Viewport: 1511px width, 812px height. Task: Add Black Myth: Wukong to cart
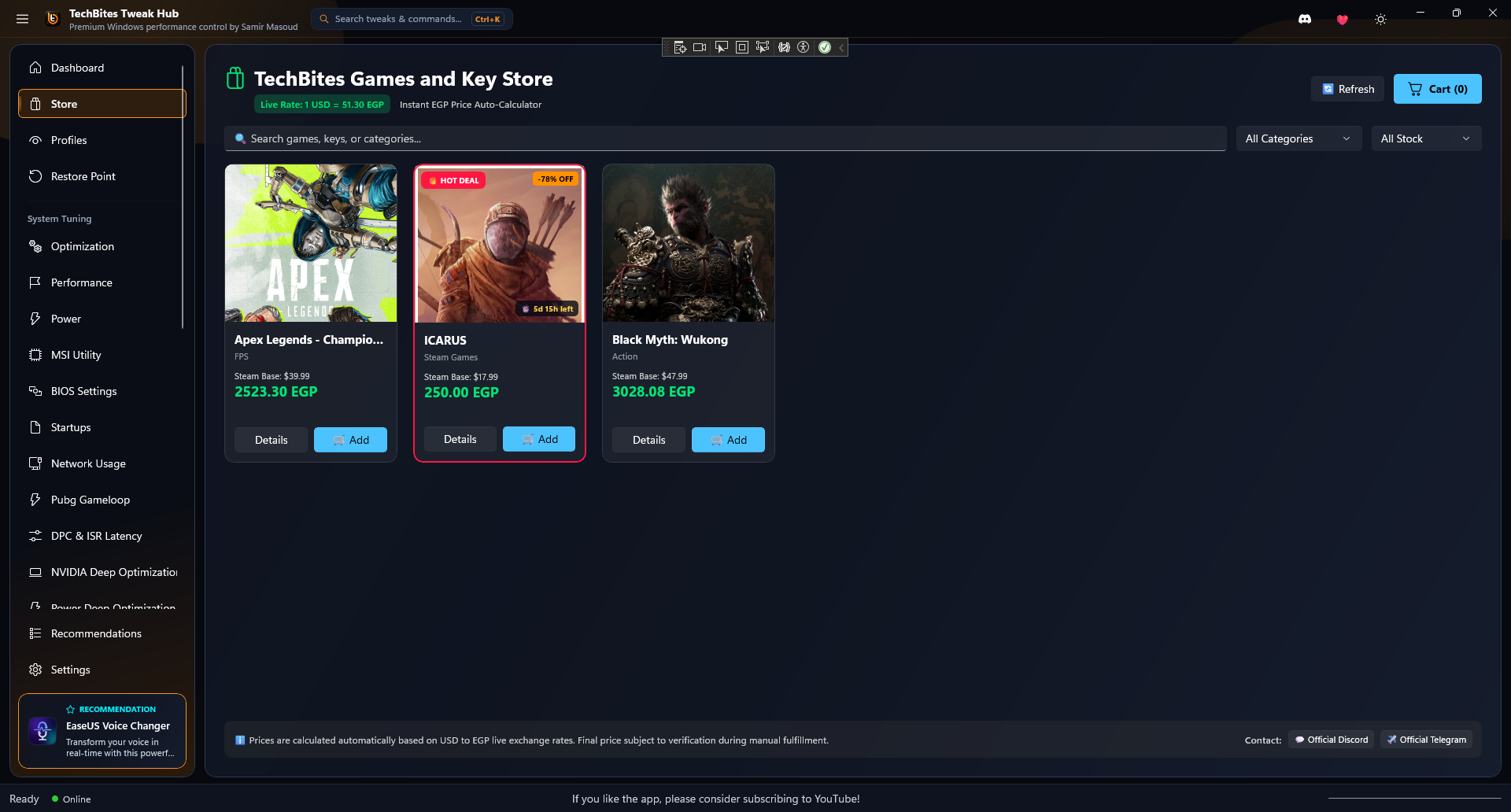pos(728,440)
